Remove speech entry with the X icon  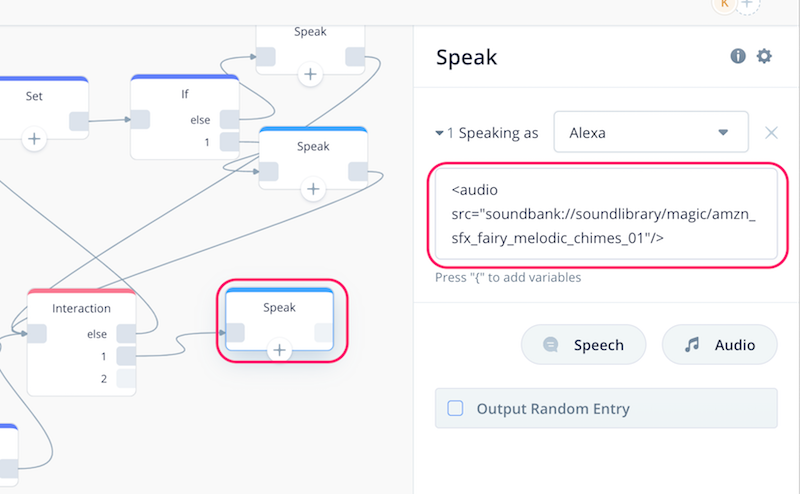pos(771,133)
